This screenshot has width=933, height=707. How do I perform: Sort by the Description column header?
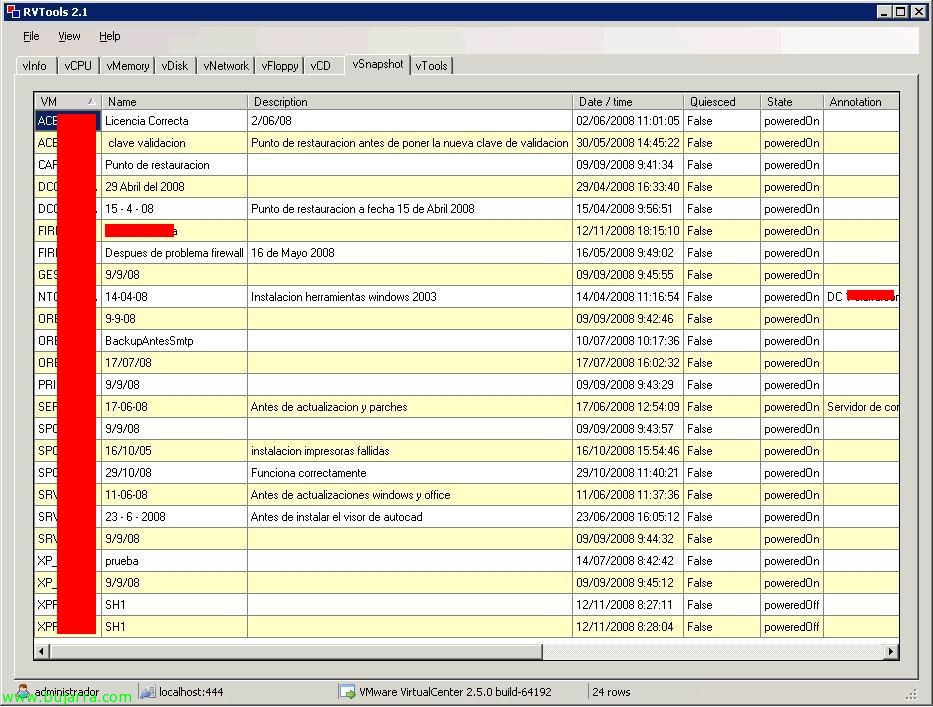[410, 102]
